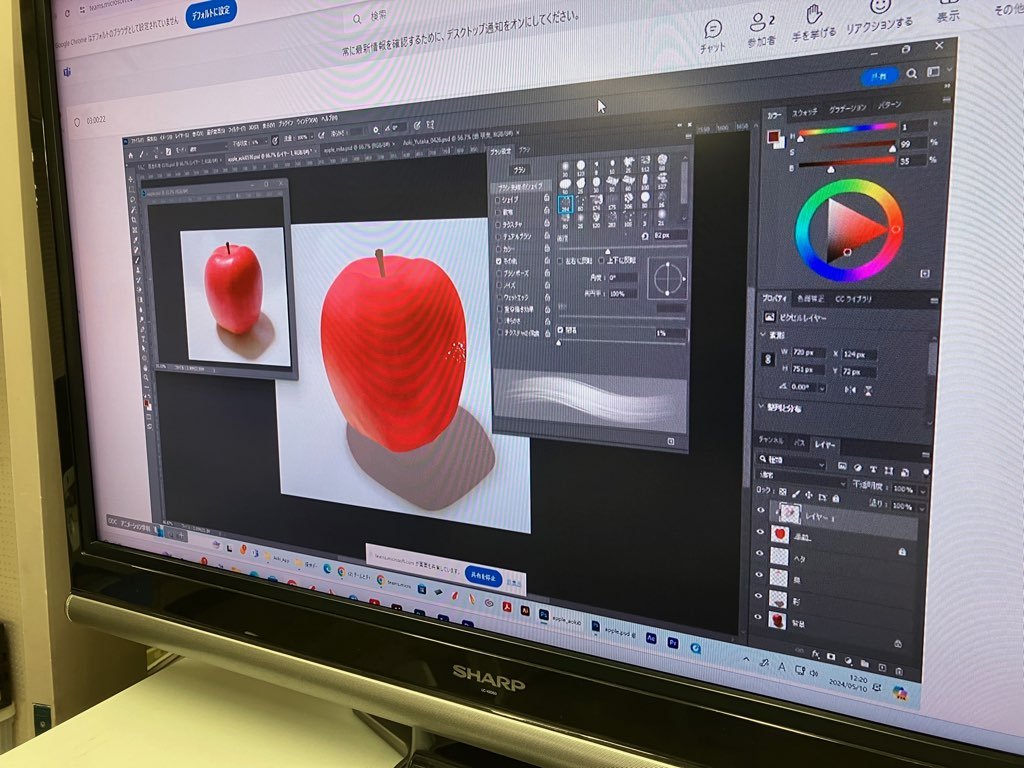Click the shape layer filter icon
The image size is (1024, 768).
point(888,470)
